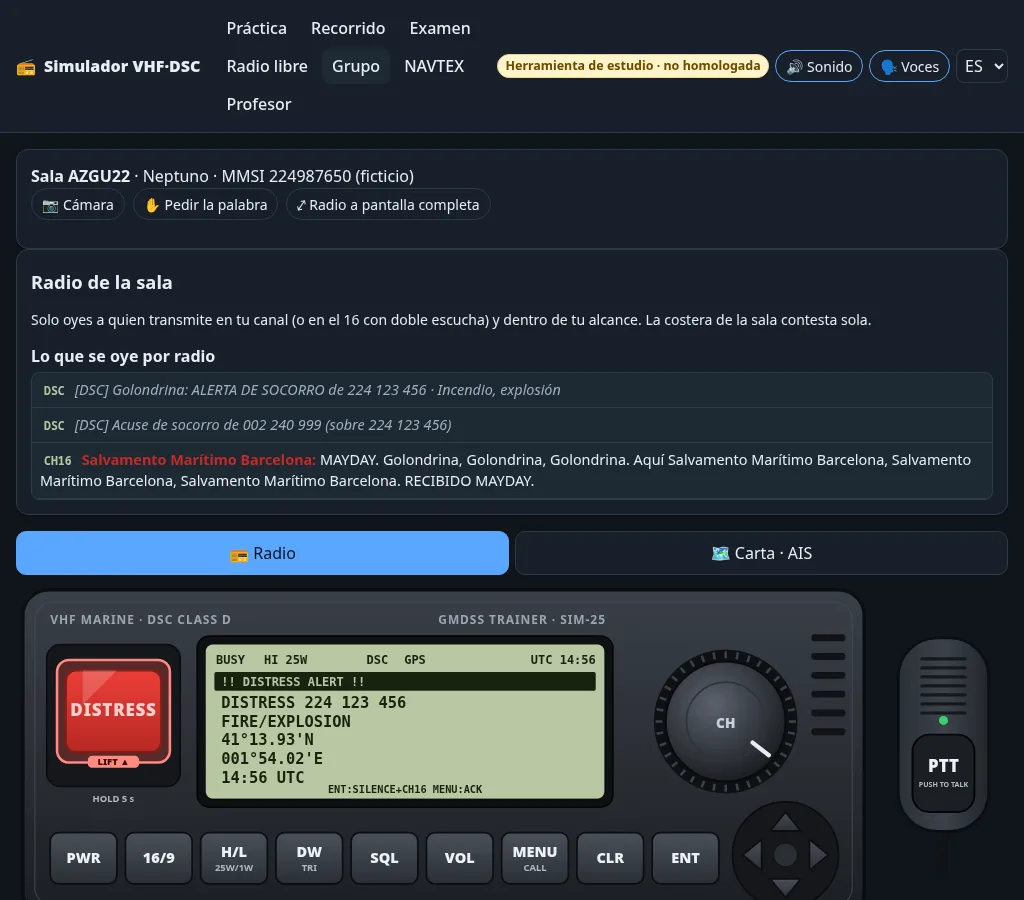Click the DSC Golondrina ALERTA DE SOCORRO log entry
This screenshot has width=1024, height=900.
pyautogui.click(x=512, y=391)
